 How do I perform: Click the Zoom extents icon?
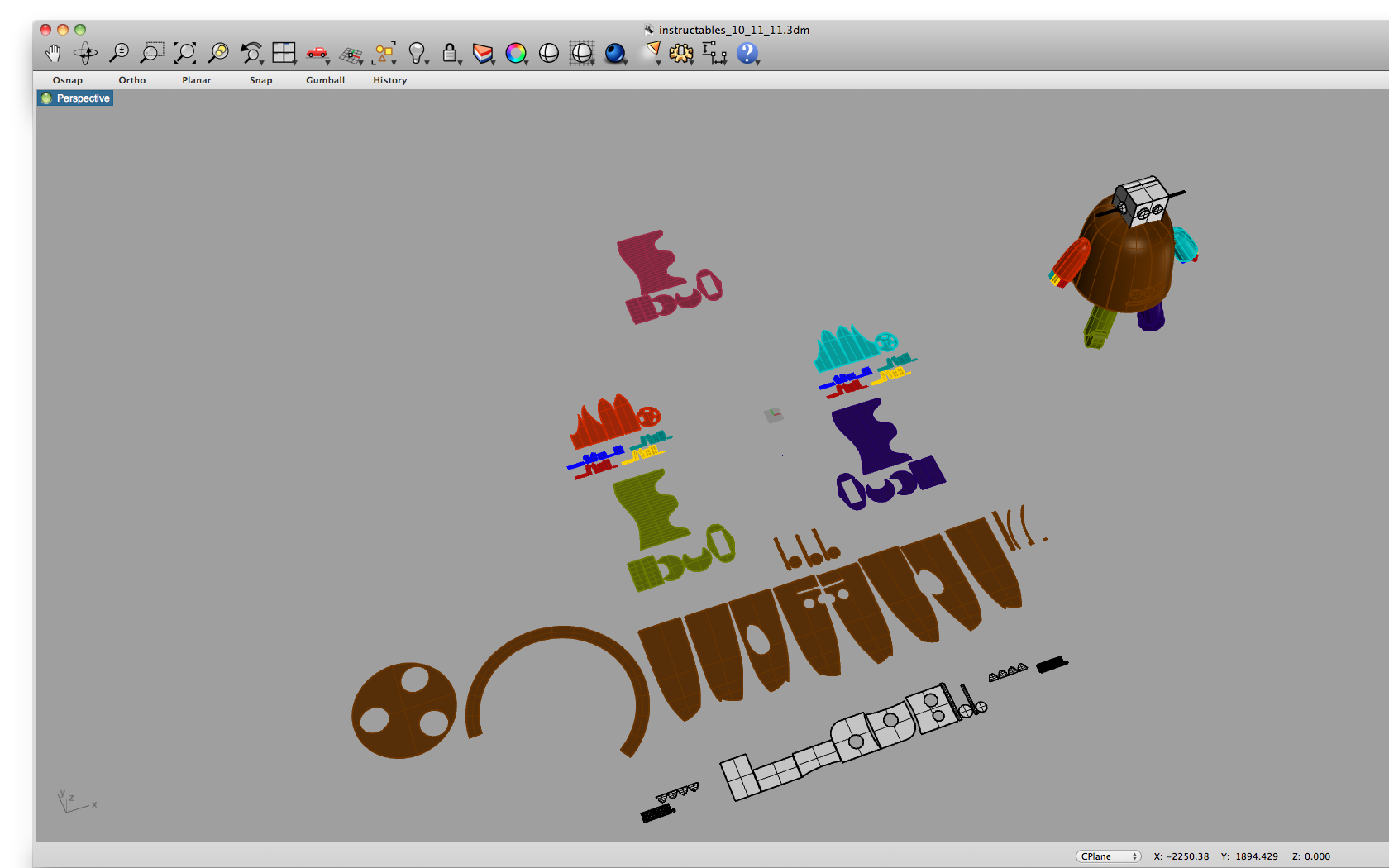pos(184,52)
